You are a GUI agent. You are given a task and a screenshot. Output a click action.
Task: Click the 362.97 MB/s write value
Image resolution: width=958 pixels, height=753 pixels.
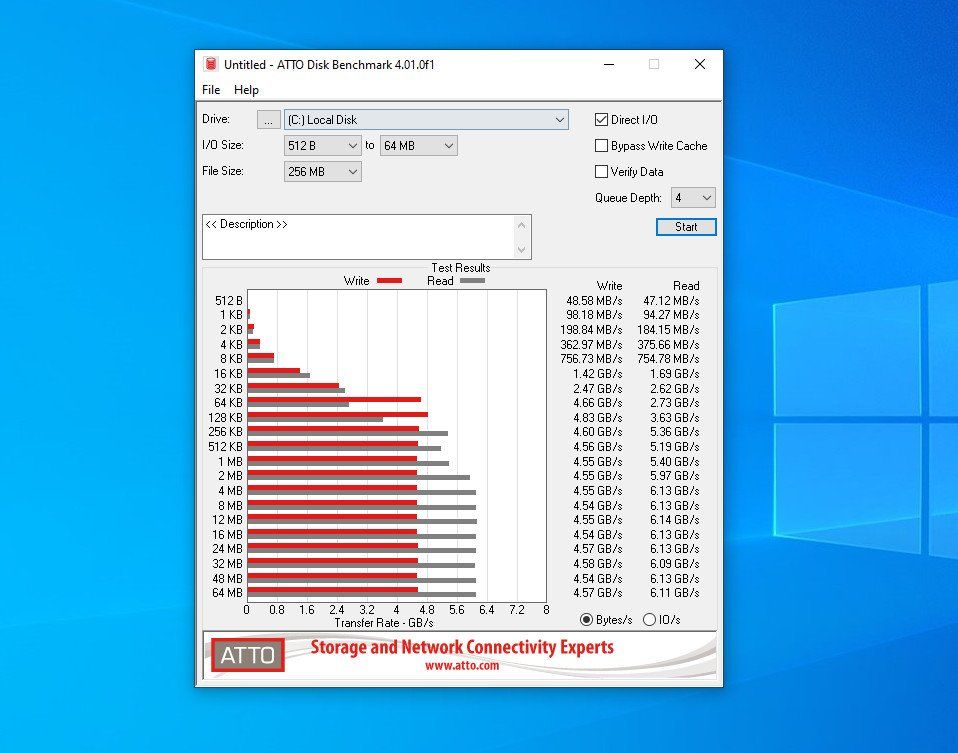[591, 345]
